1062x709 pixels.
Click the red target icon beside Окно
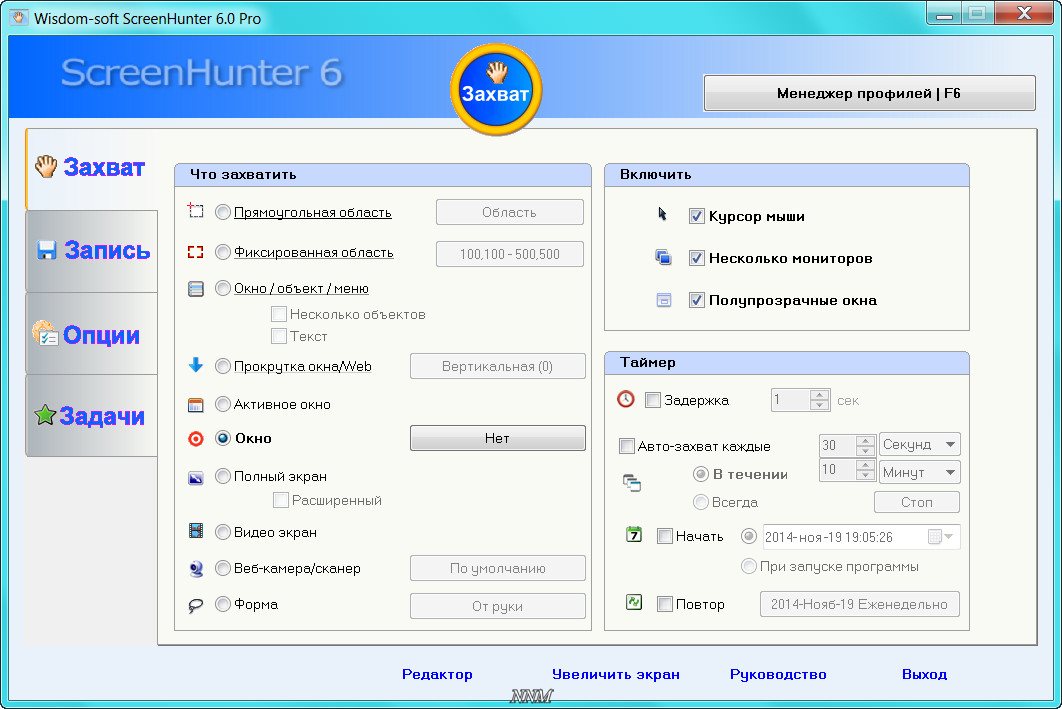point(196,438)
